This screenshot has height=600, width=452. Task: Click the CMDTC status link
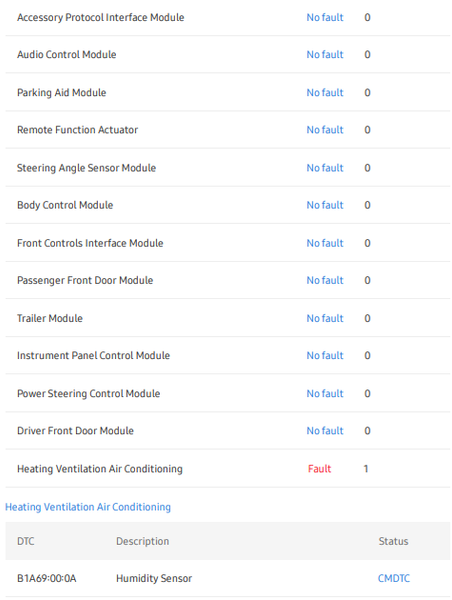point(393,578)
